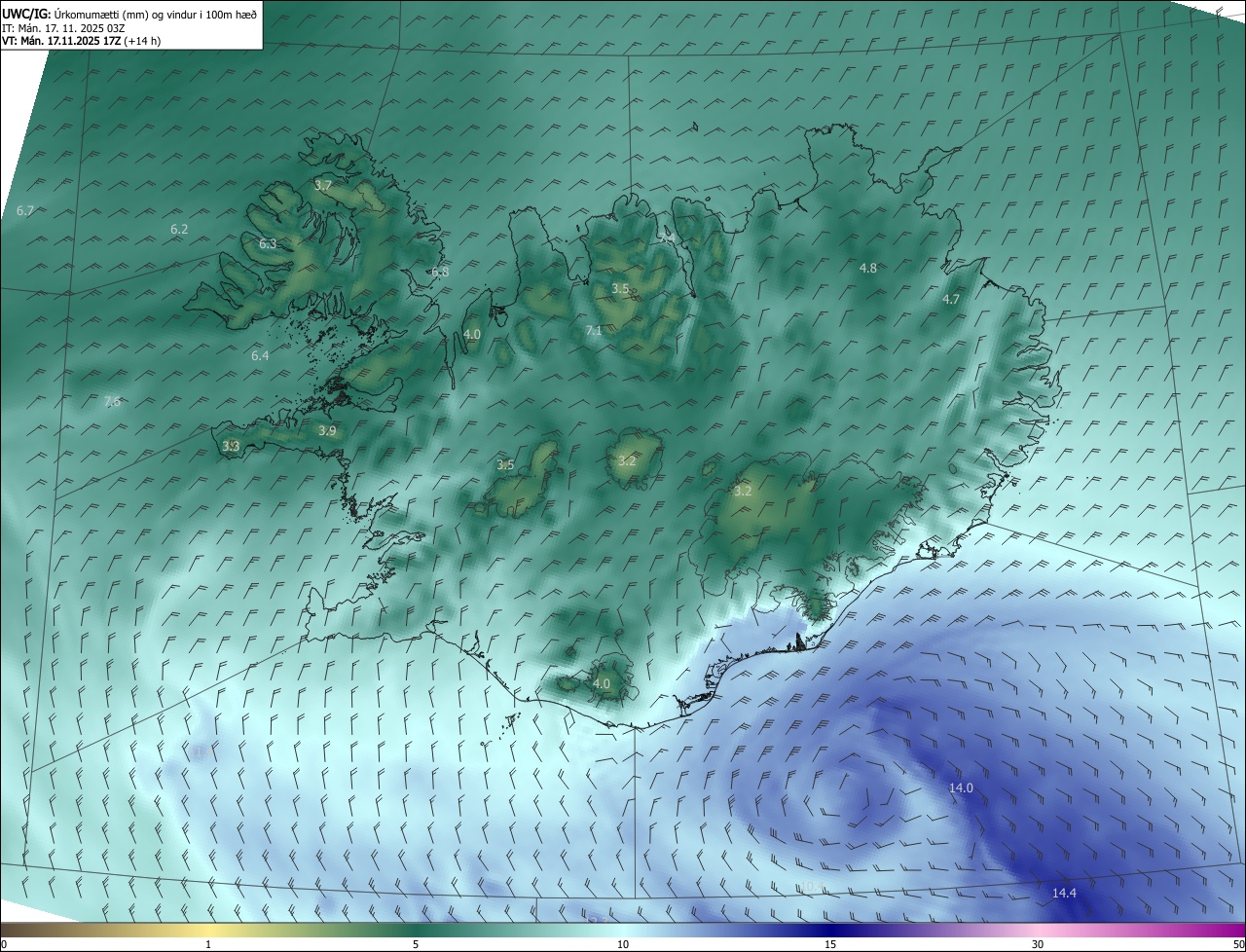The width and height of the screenshot is (1246, 952).
Task: Click the map value 14.0
Action: [x=961, y=787]
